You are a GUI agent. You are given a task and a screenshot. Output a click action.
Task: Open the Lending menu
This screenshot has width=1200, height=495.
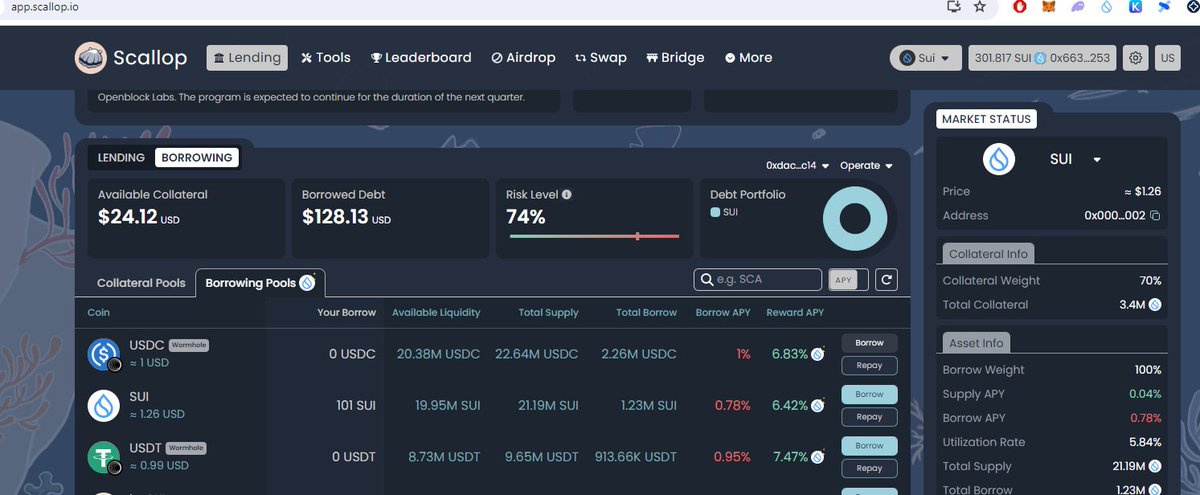247,58
